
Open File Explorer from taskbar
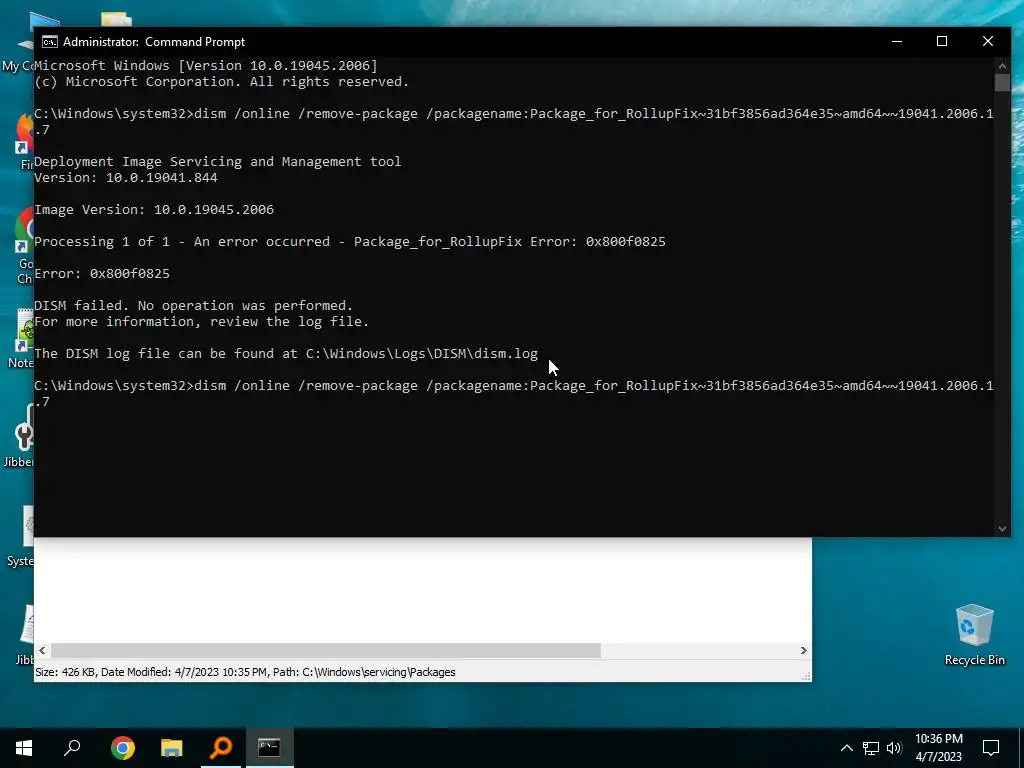pos(172,748)
